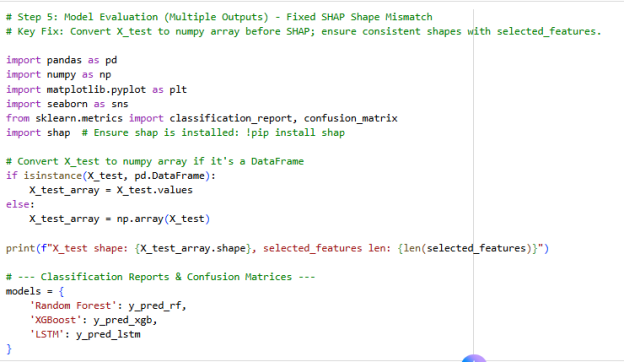Click the 'X_test_array = np.array(X_test)' line
624x362 pixels.
click(119, 218)
